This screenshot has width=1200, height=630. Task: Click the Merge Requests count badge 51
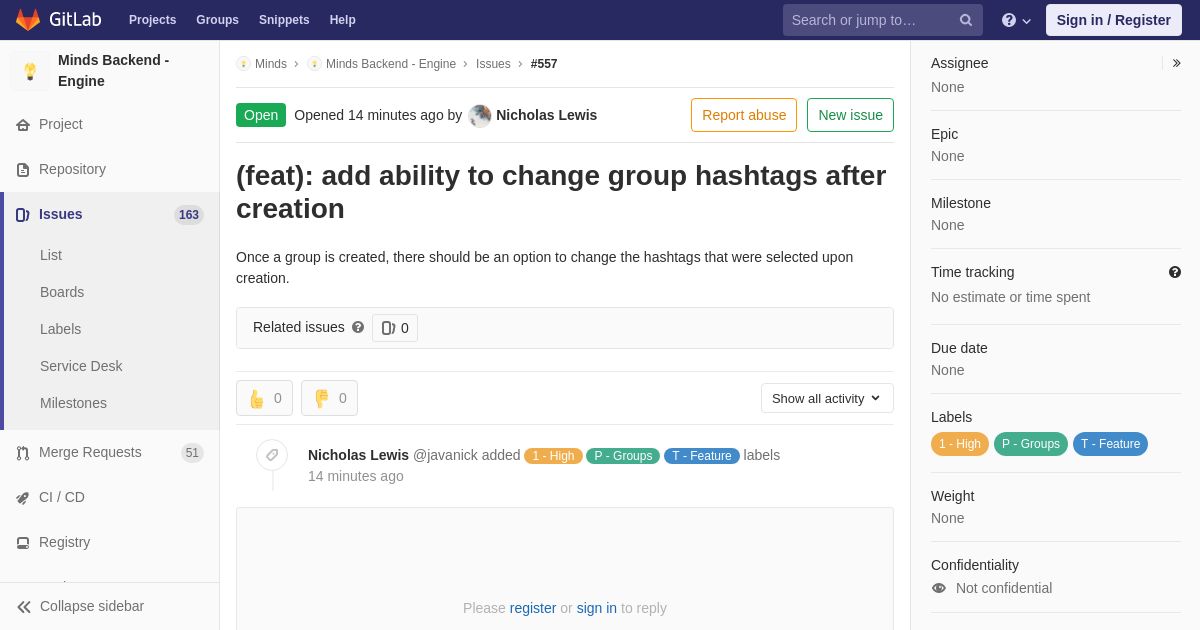coord(192,453)
